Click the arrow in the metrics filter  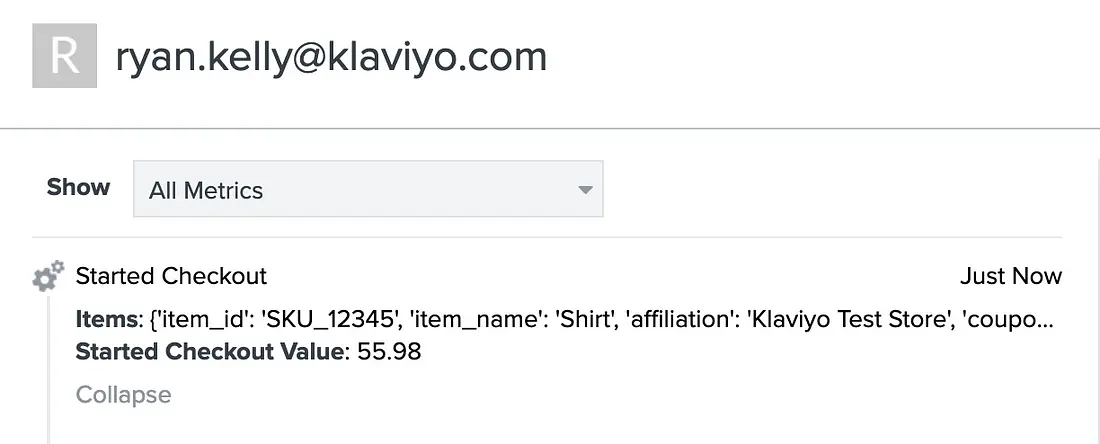[x=585, y=190]
